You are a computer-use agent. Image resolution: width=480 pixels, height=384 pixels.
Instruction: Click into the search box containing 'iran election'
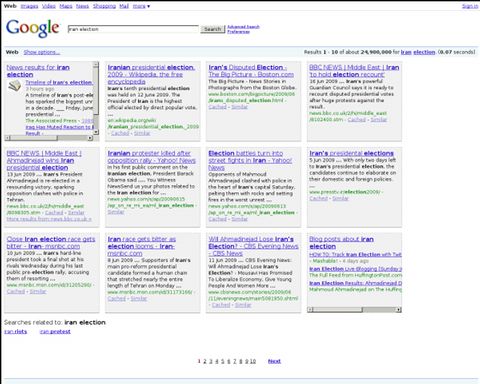tap(133, 29)
